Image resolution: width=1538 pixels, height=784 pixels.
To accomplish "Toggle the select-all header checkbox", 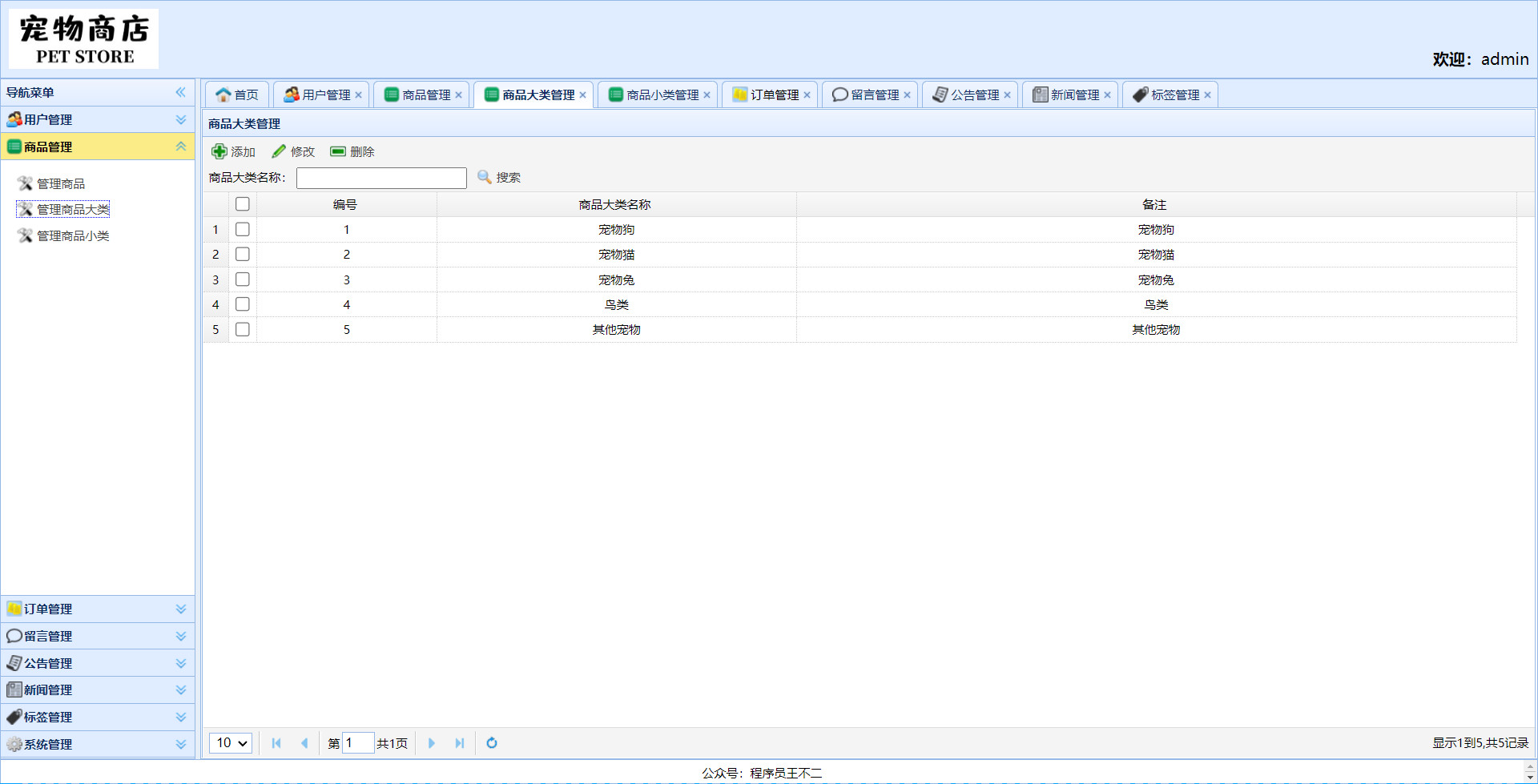I will pos(243,204).
